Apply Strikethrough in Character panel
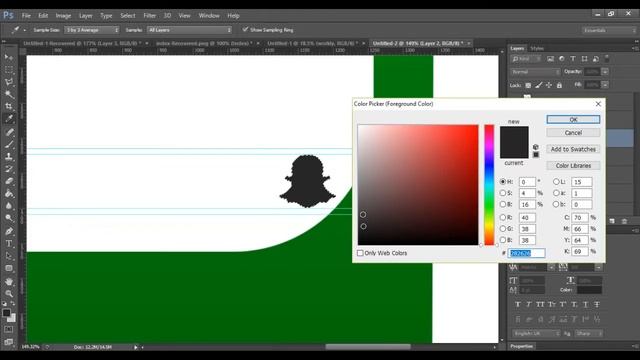Viewport: 640px width, 360px height. point(597,304)
